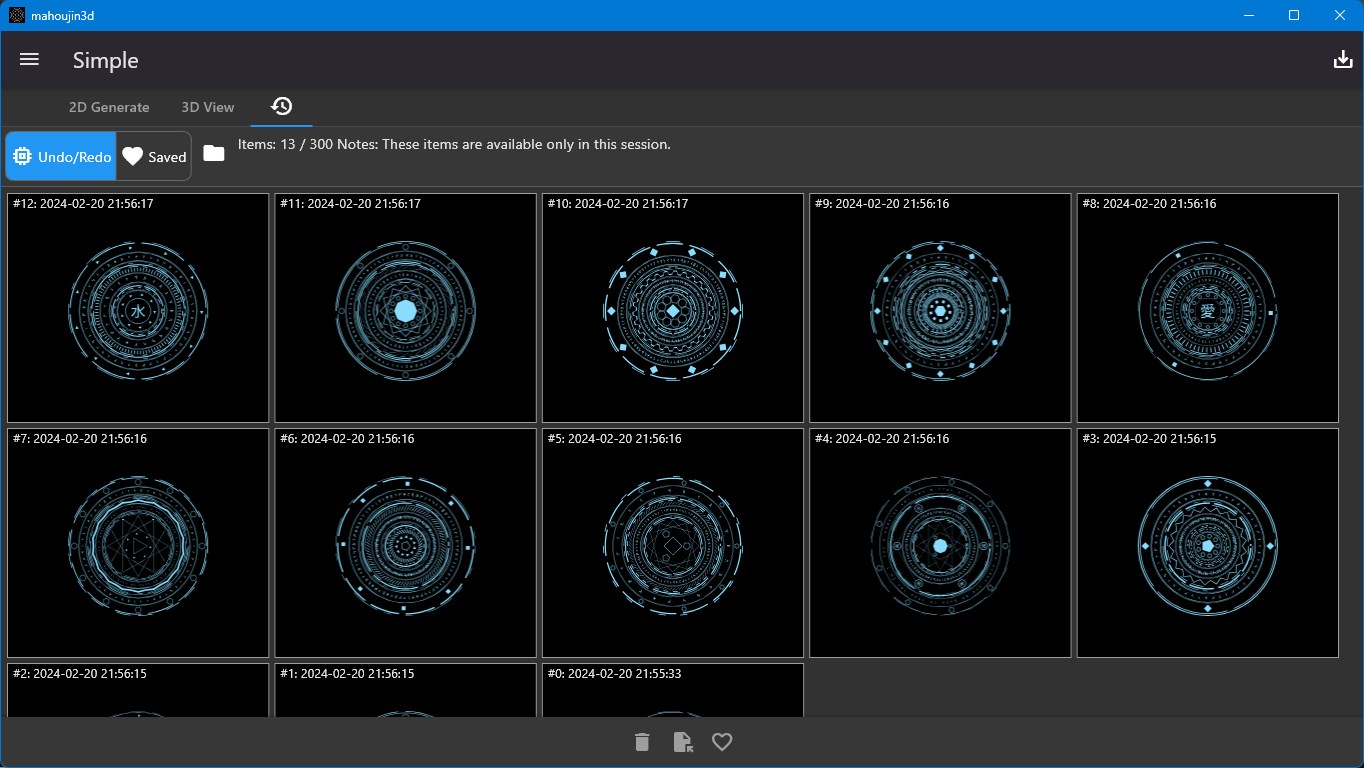
Task: Select thumbnail #6 magic circle
Action: tap(406, 543)
